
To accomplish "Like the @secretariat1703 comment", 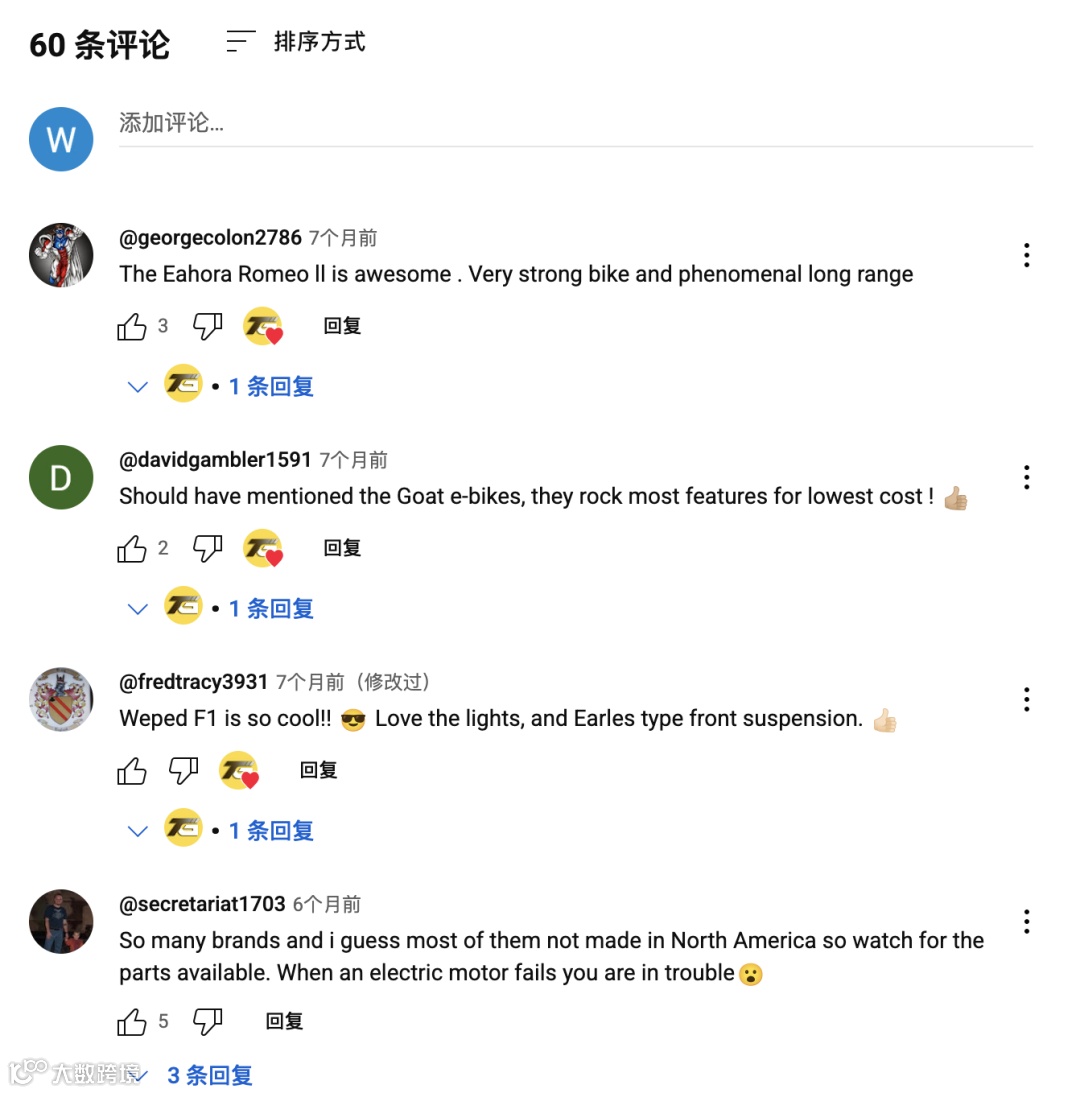I will pos(131,1022).
